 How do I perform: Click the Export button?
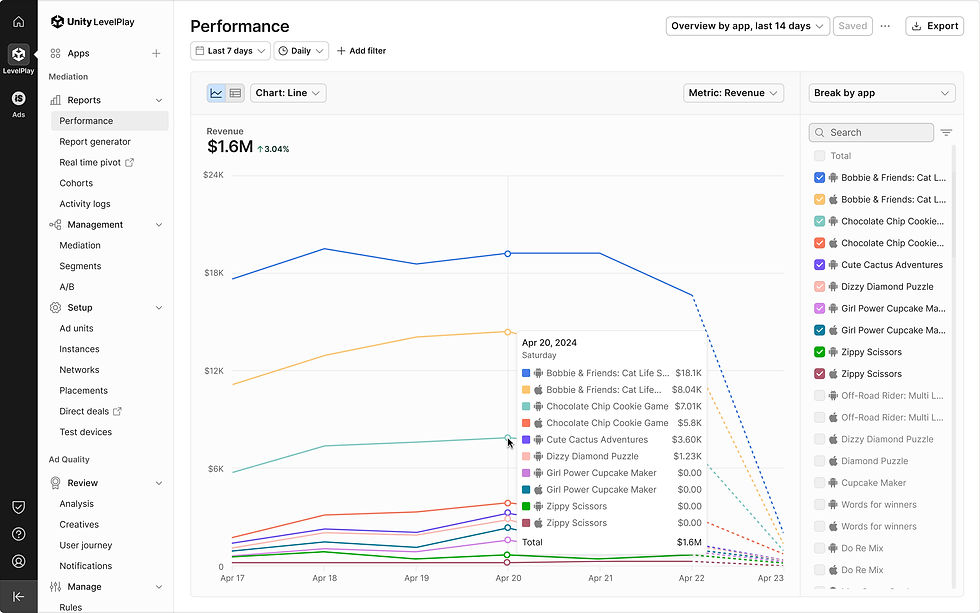[934, 26]
